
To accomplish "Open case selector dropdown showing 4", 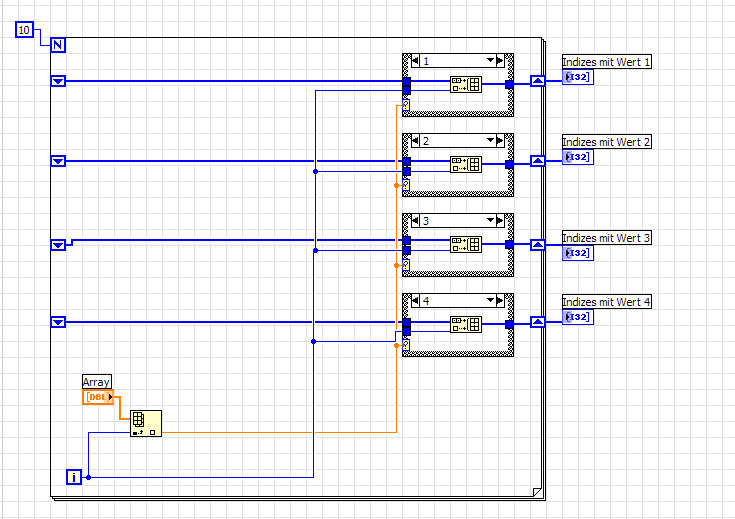I will click(490, 301).
